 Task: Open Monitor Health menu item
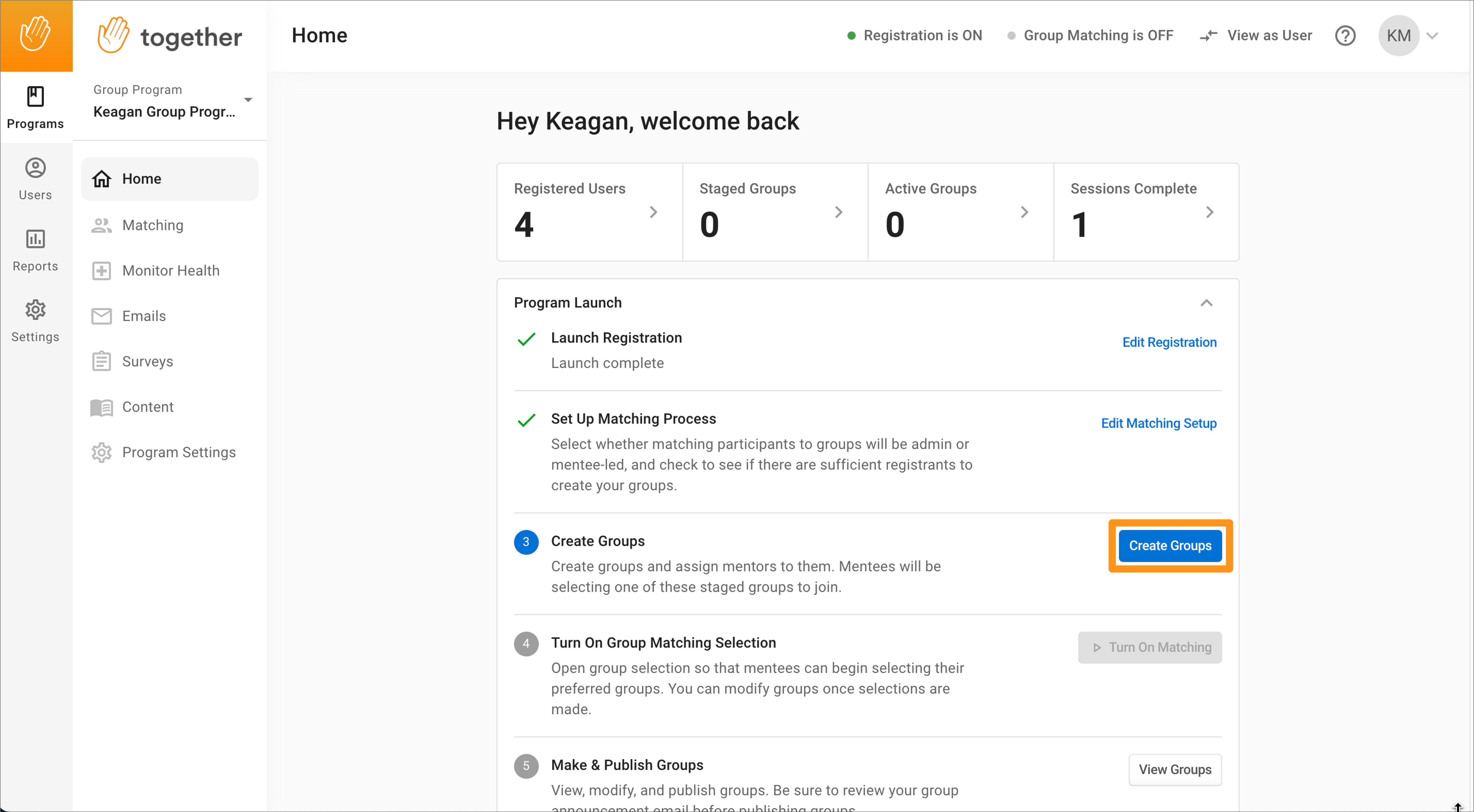pos(170,271)
